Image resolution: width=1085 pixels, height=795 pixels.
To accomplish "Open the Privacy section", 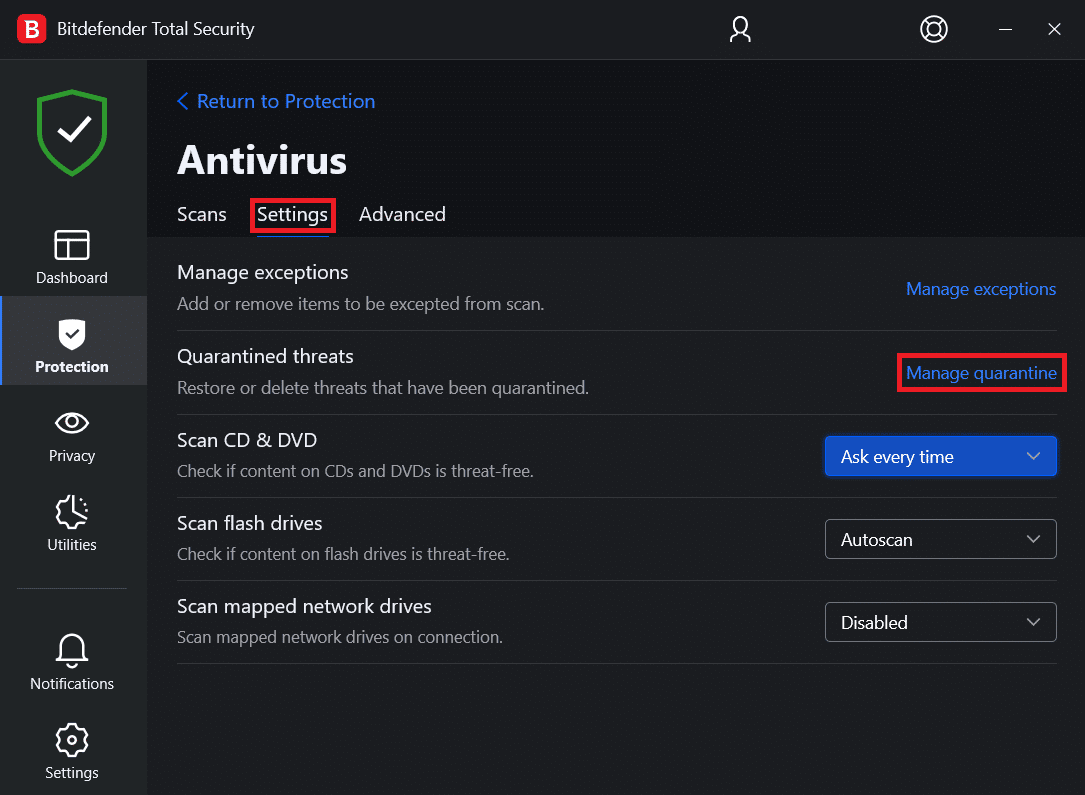I will click(71, 436).
